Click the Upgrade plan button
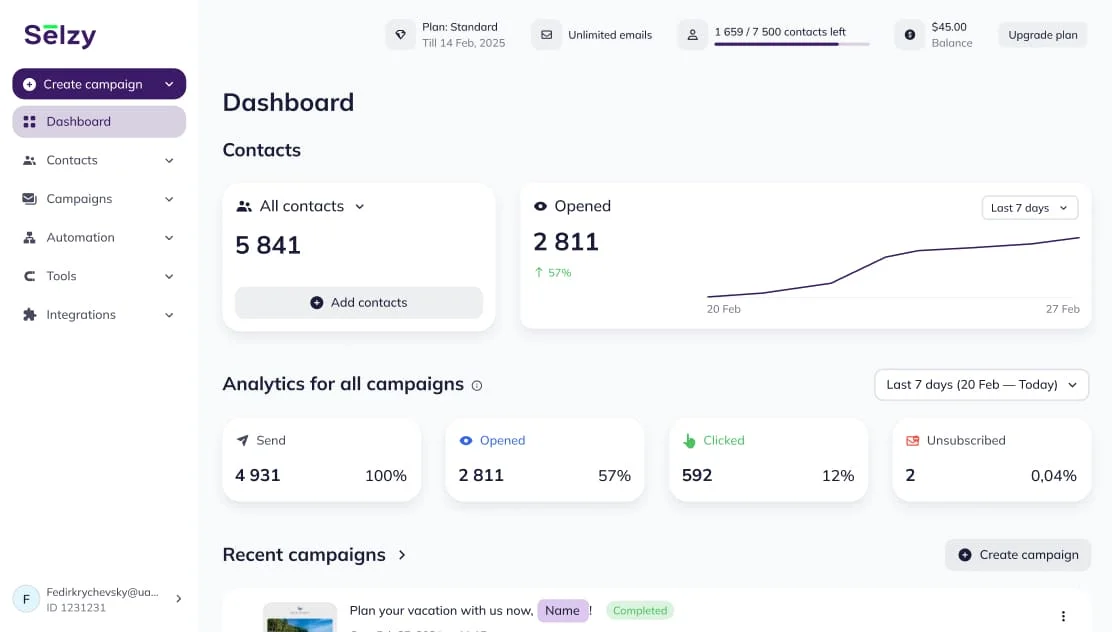 [1042, 35]
